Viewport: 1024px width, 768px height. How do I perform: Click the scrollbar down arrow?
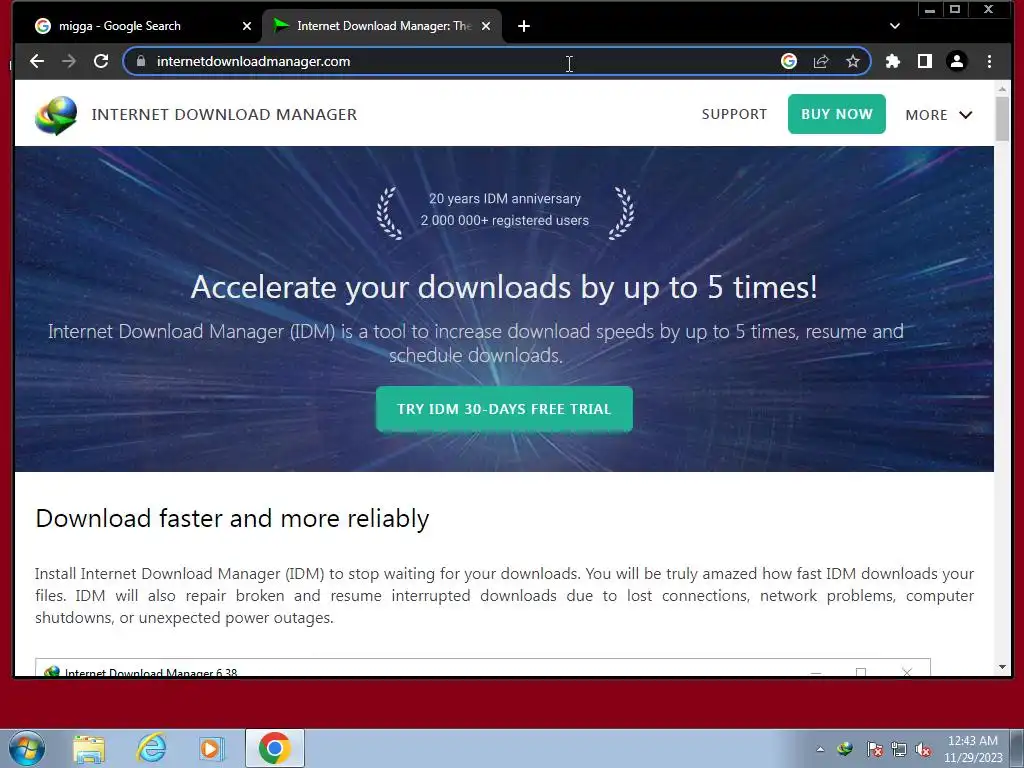(1002, 667)
